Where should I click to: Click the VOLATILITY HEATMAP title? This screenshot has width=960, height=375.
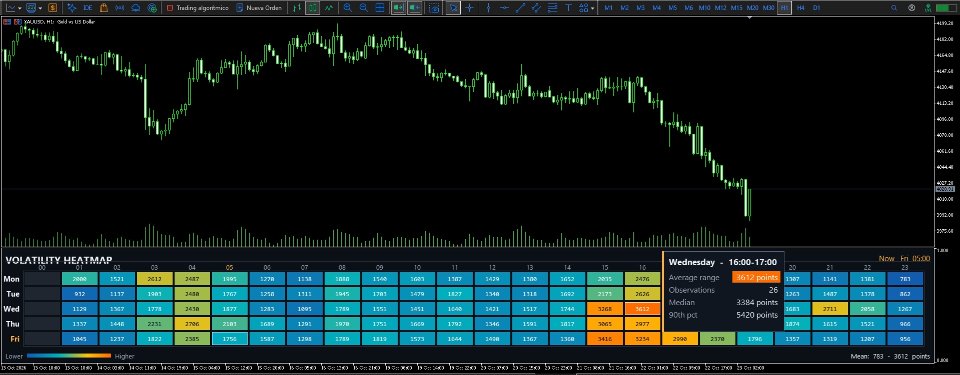58,260
